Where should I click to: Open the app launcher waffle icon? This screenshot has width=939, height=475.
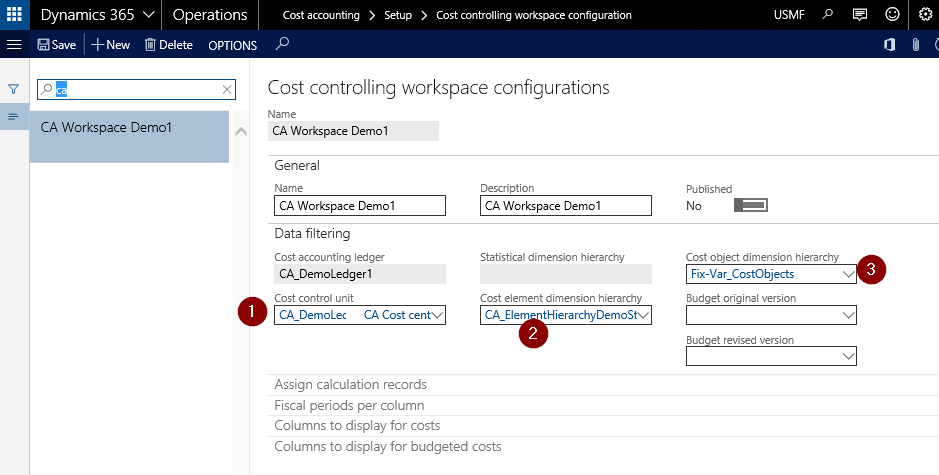coord(14,15)
